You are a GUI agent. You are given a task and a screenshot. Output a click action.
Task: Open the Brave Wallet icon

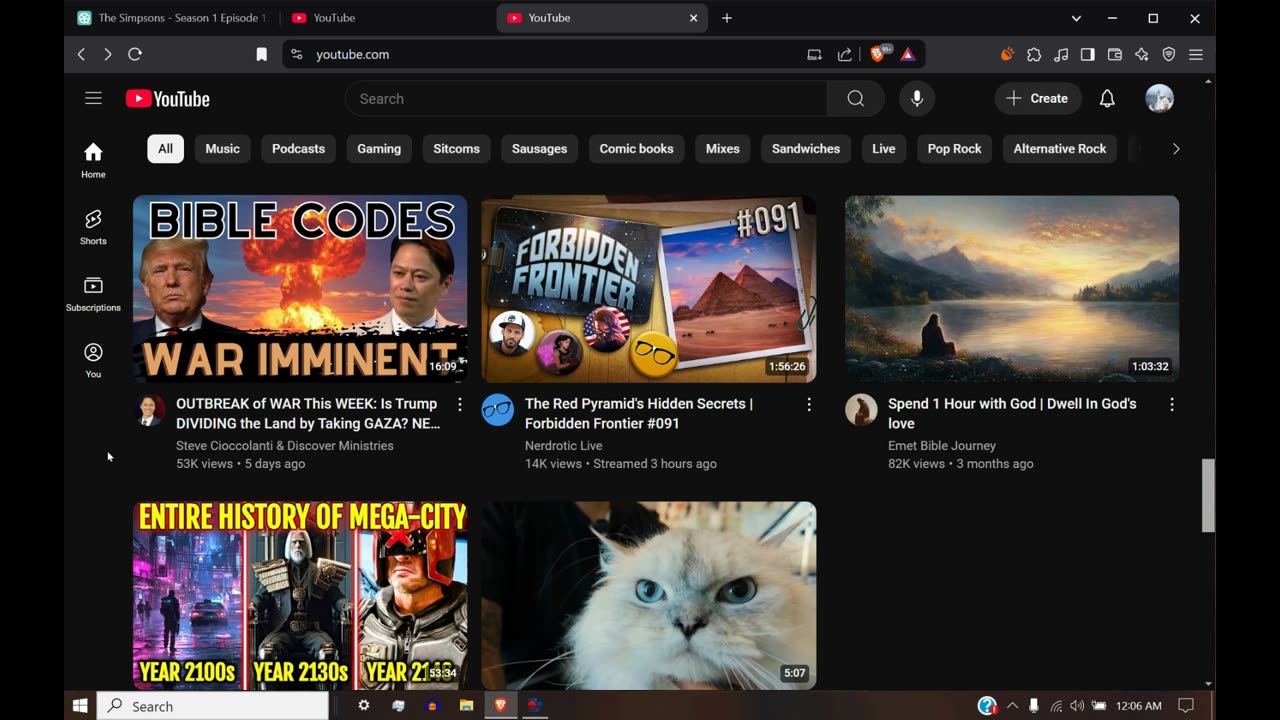1115,55
